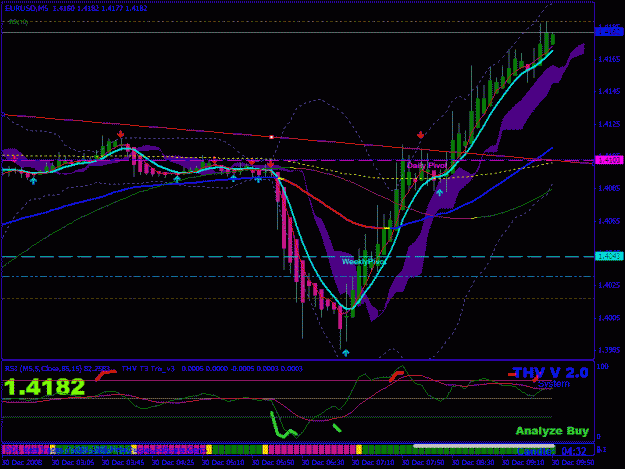Click the 30 Dec 09:50 time label
625x469 pixels.
[573, 463]
